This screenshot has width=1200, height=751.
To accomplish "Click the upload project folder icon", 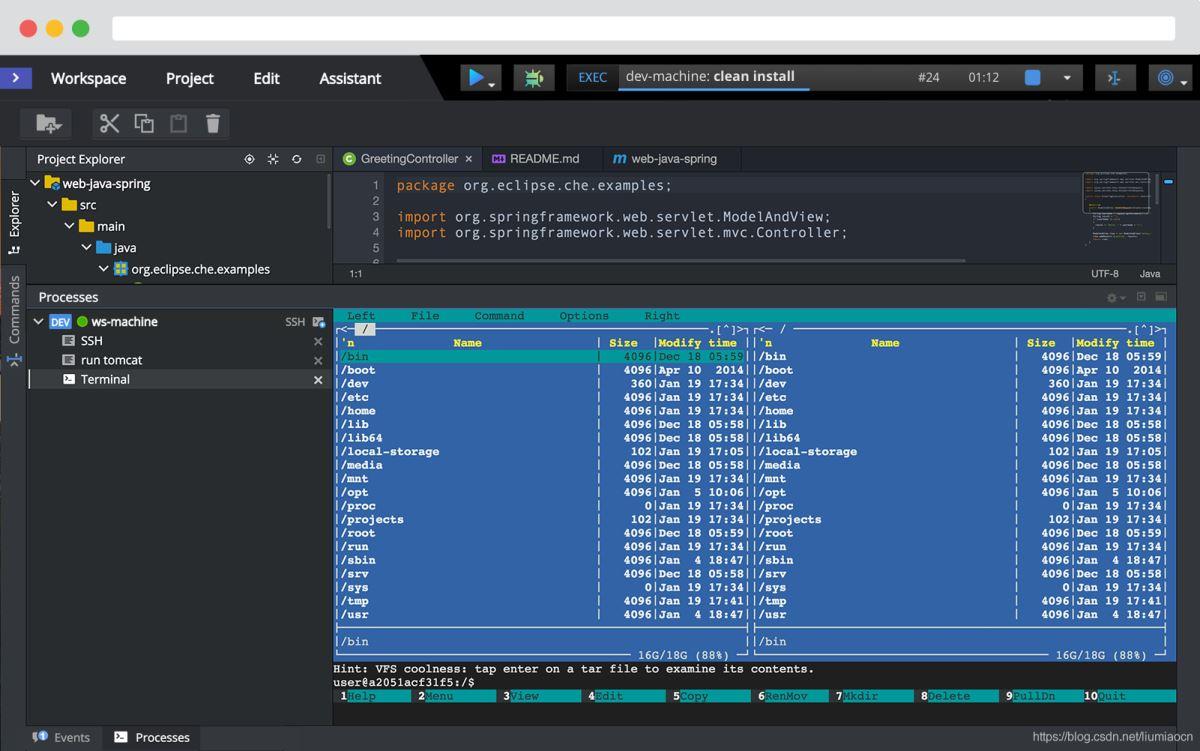I will pos(48,123).
